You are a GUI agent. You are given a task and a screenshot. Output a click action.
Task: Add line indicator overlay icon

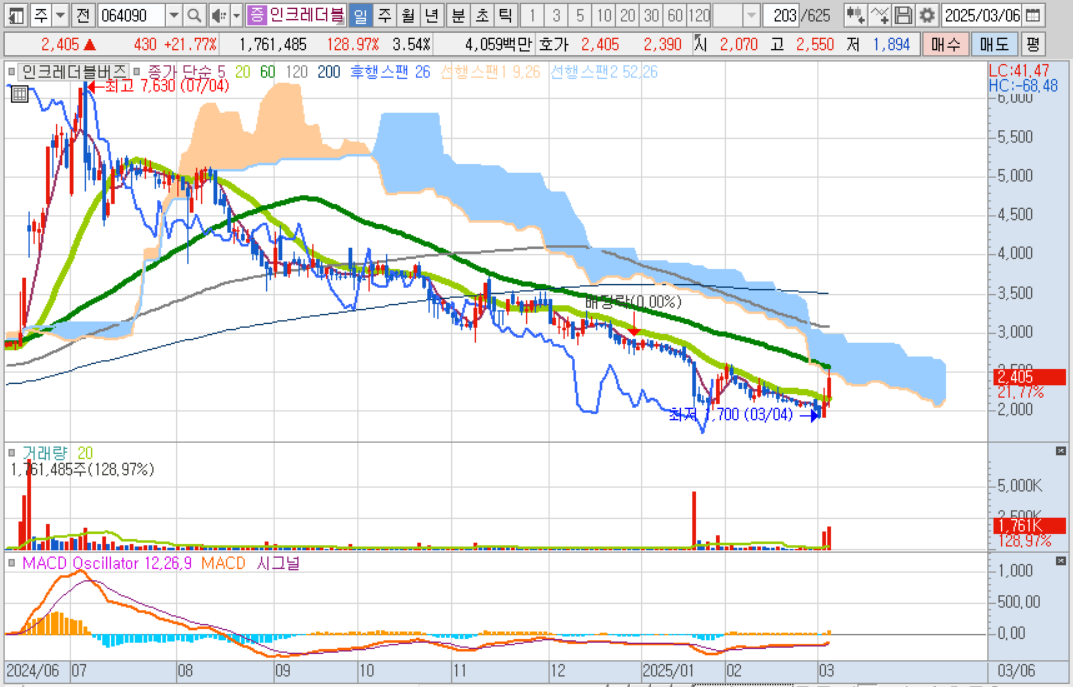tap(879, 14)
